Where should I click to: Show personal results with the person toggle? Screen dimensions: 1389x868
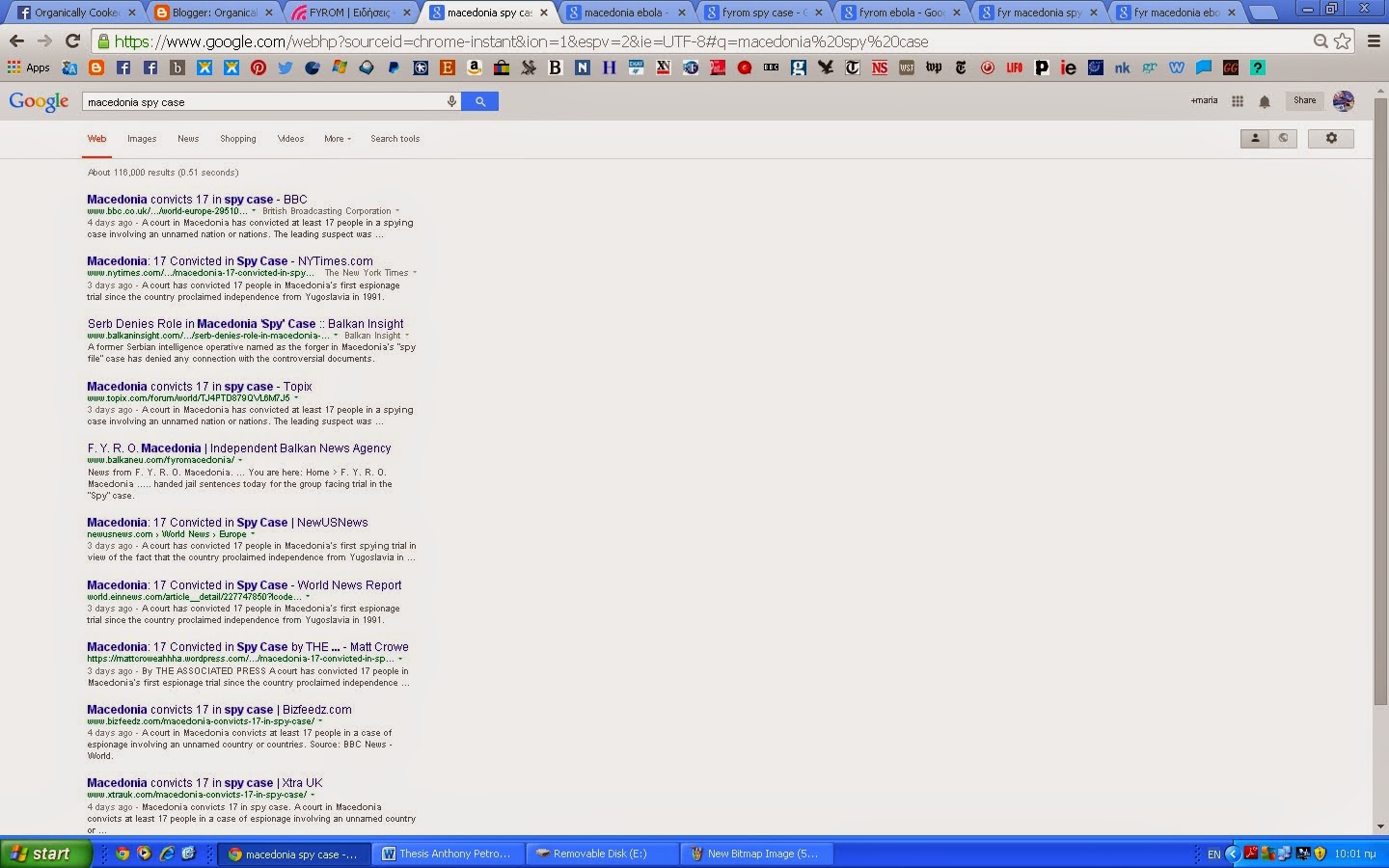1255,138
